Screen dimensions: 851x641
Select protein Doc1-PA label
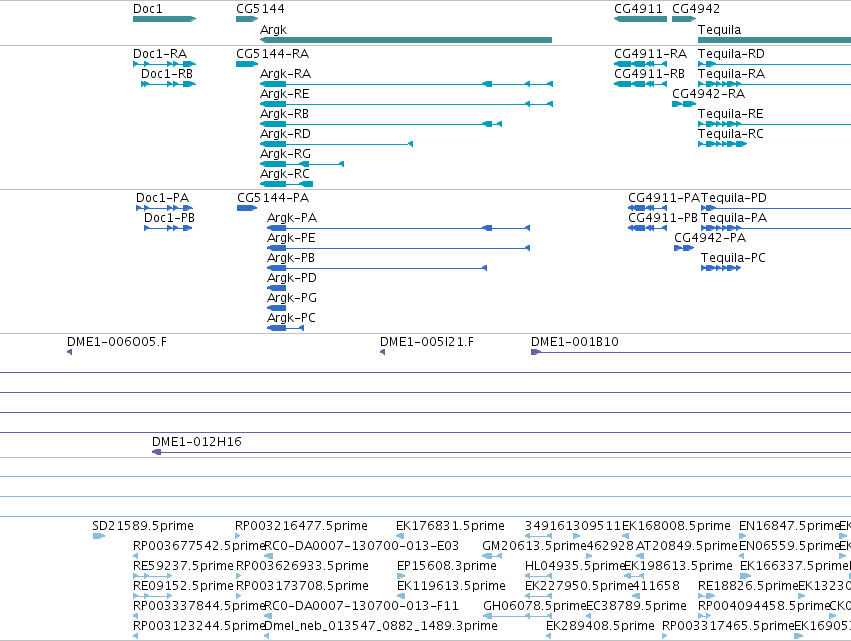tap(162, 198)
